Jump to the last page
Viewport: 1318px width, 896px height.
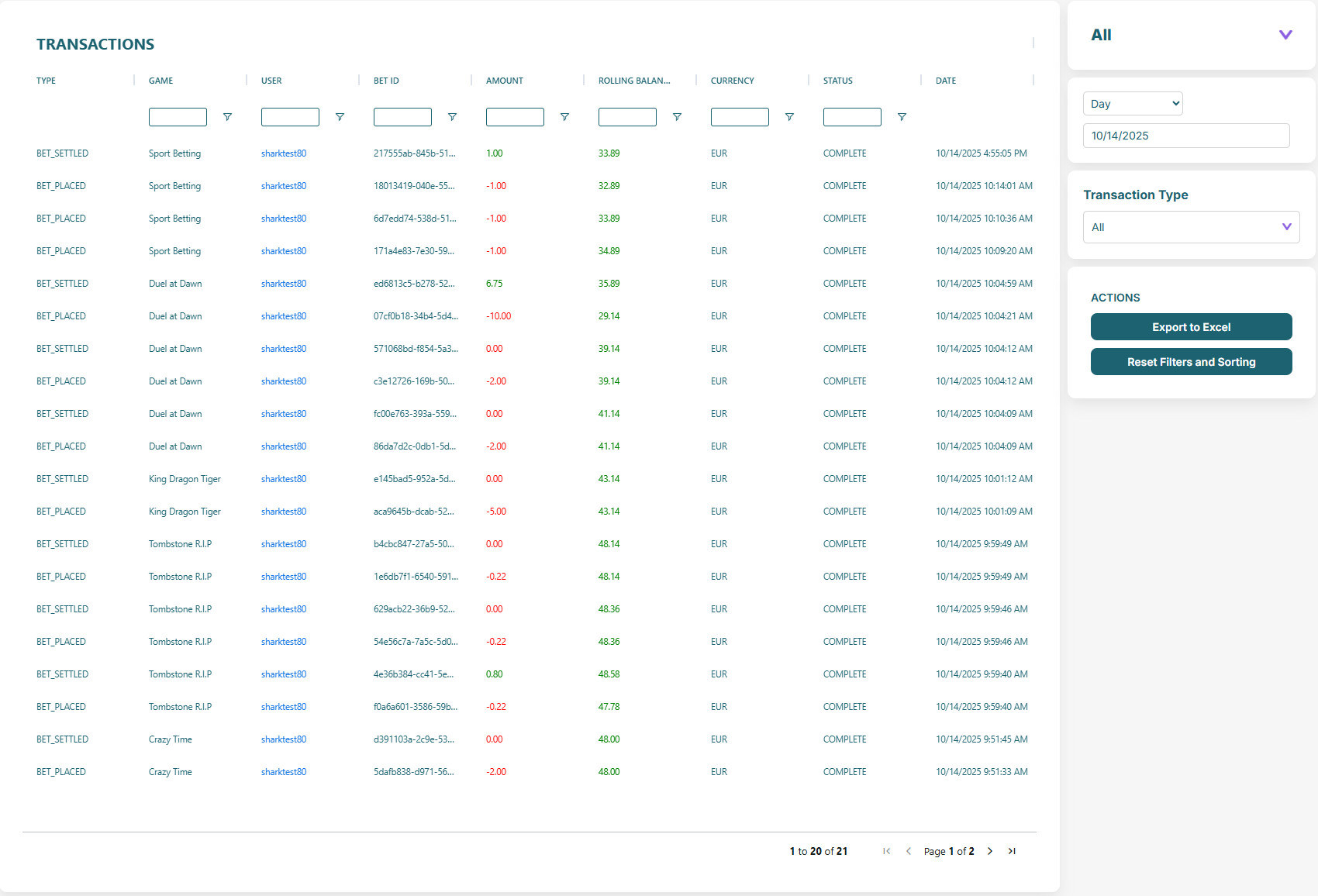coord(1012,851)
